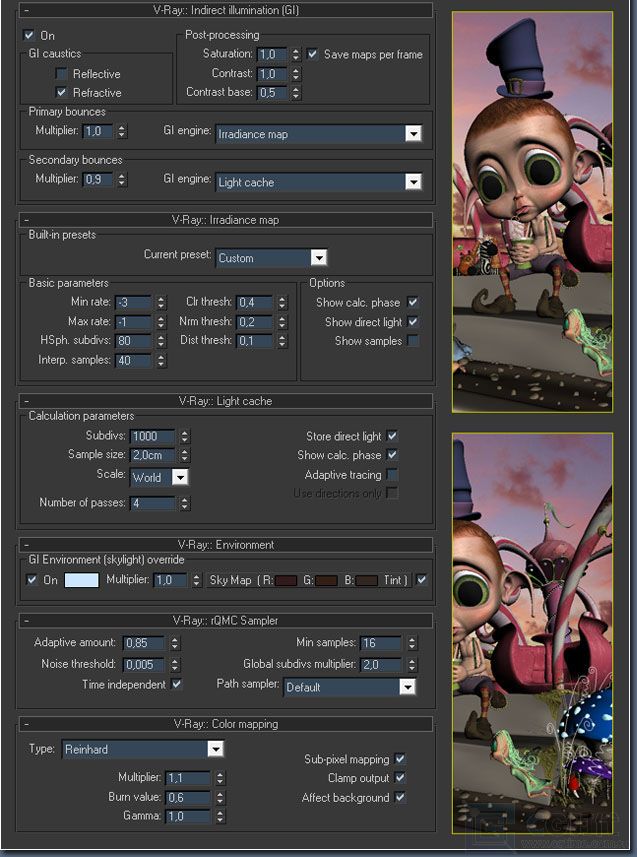Image resolution: width=637 pixels, height=857 pixels.
Task: Enable Adaptive tracing checkbox
Action: coord(392,474)
